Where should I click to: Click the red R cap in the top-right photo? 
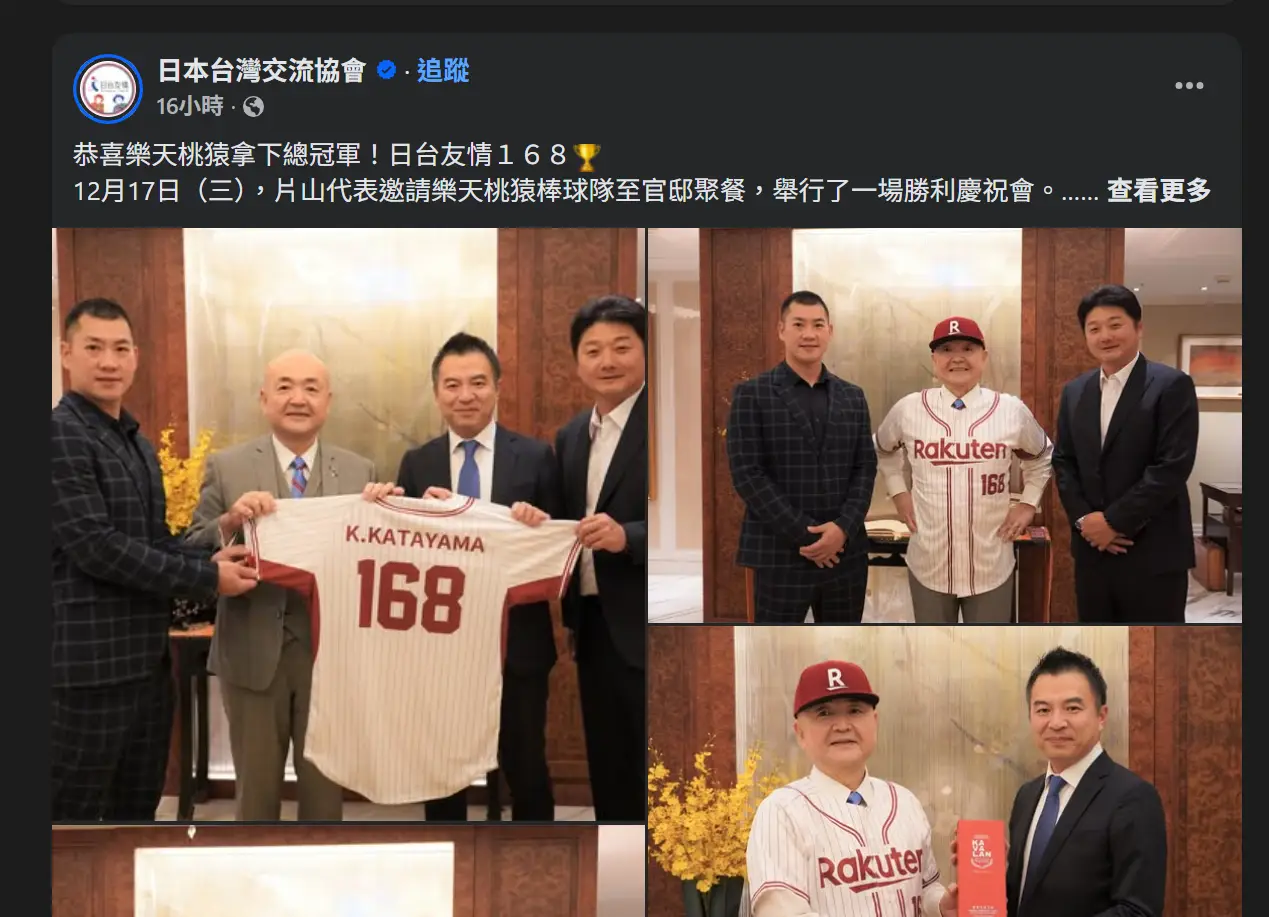point(956,333)
